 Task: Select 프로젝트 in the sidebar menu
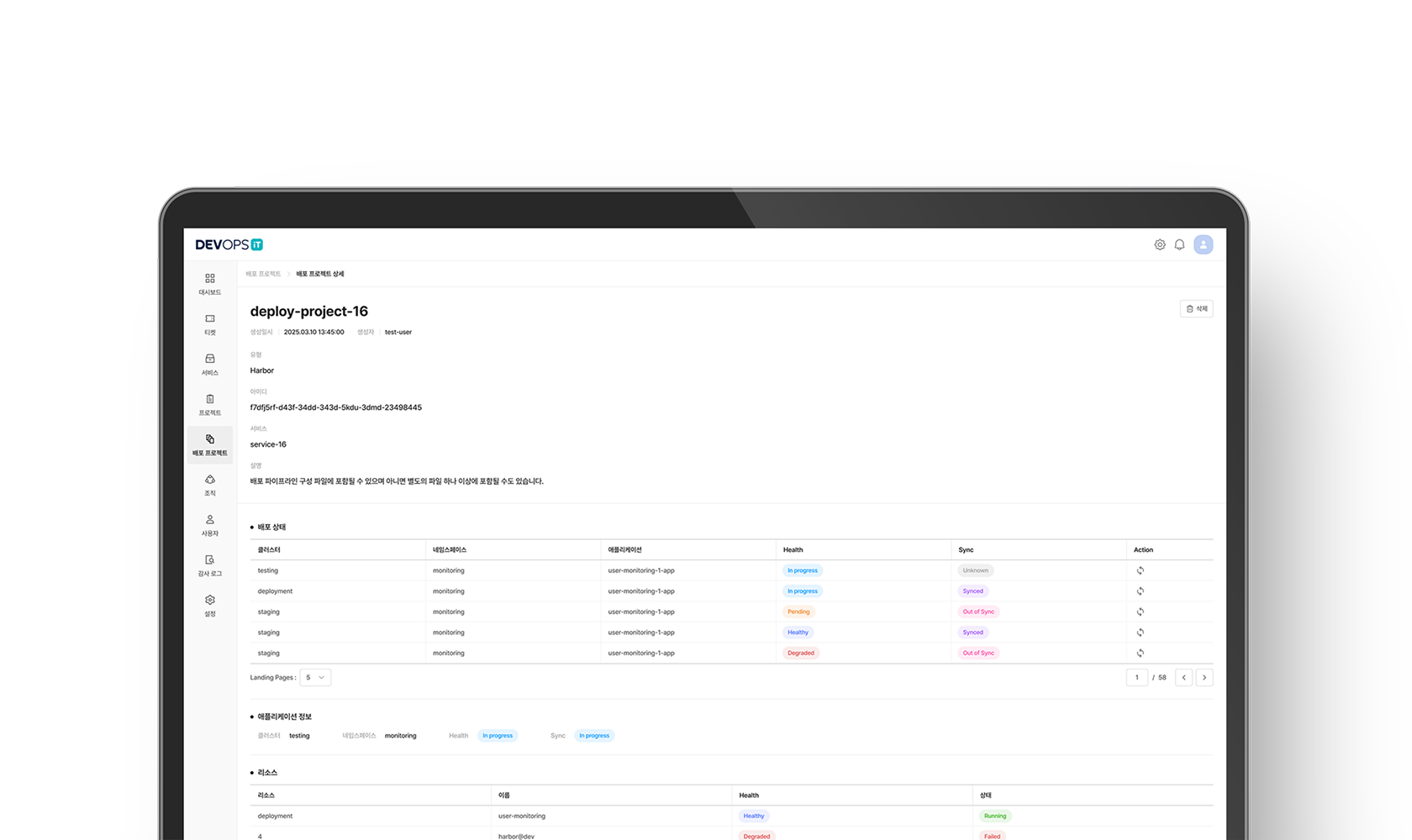(210, 405)
